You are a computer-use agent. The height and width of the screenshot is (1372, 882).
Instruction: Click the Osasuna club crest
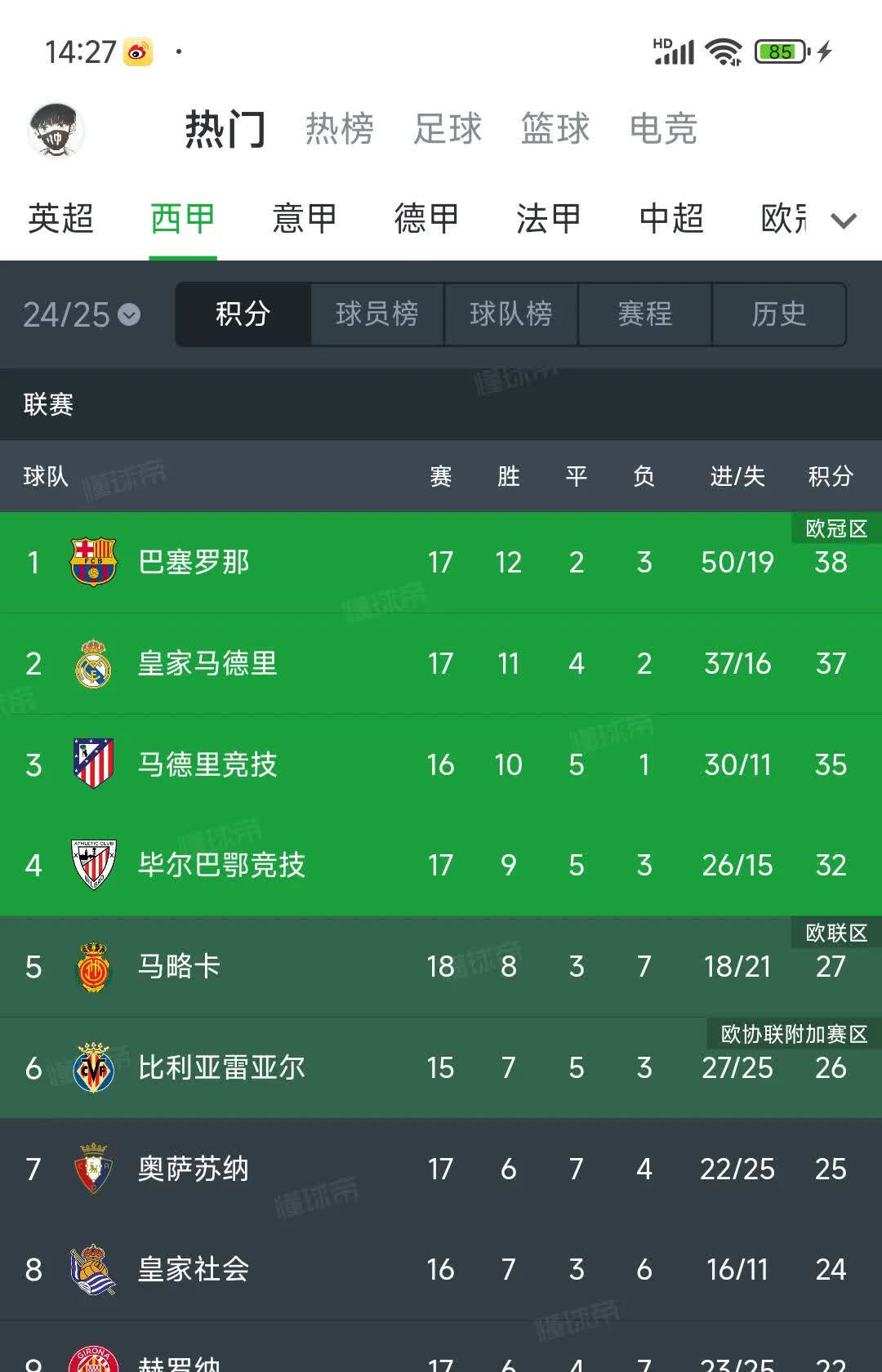(x=93, y=1169)
